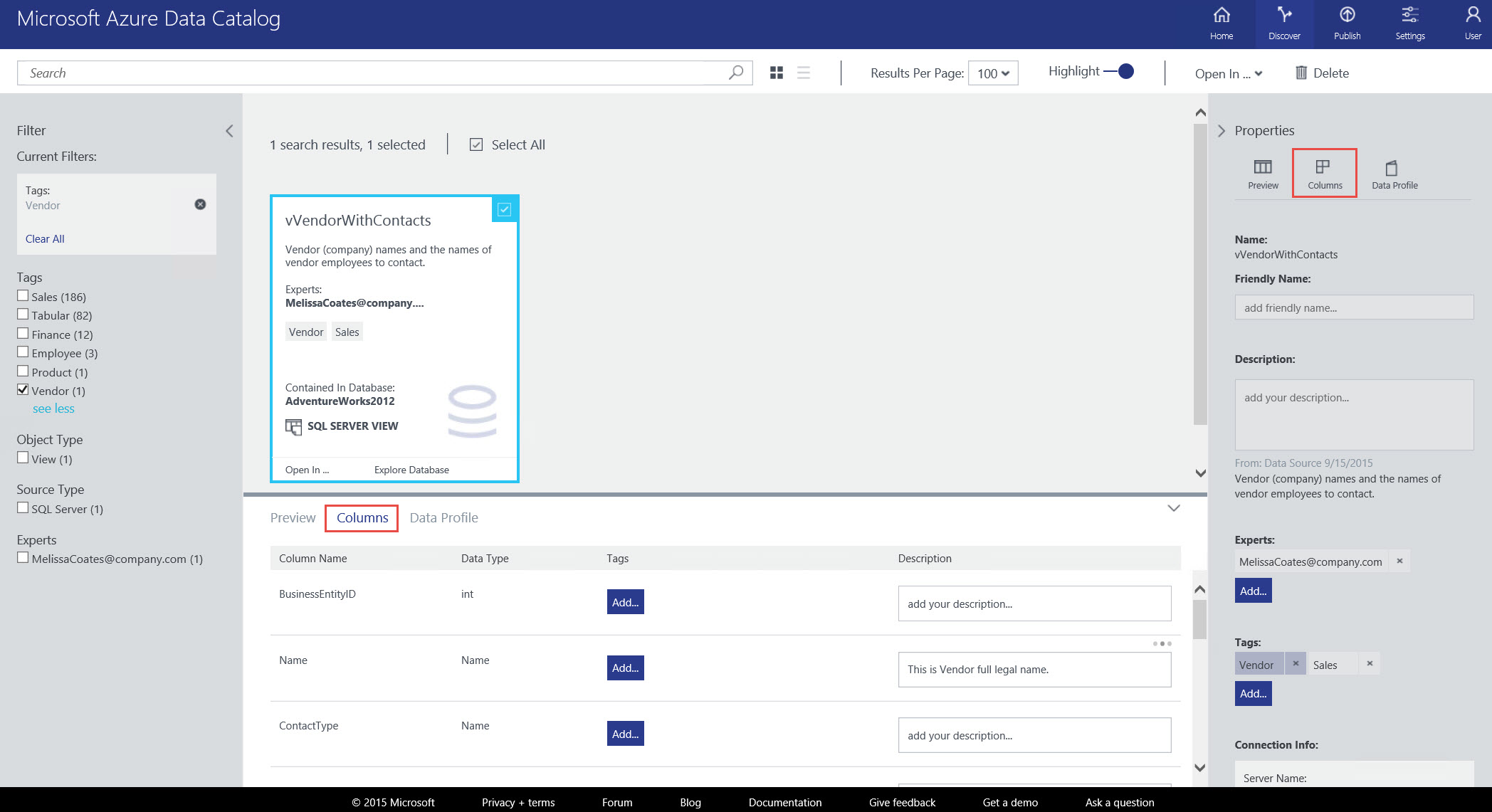
Task: Edit the Name column description field
Action: pos(1034,669)
